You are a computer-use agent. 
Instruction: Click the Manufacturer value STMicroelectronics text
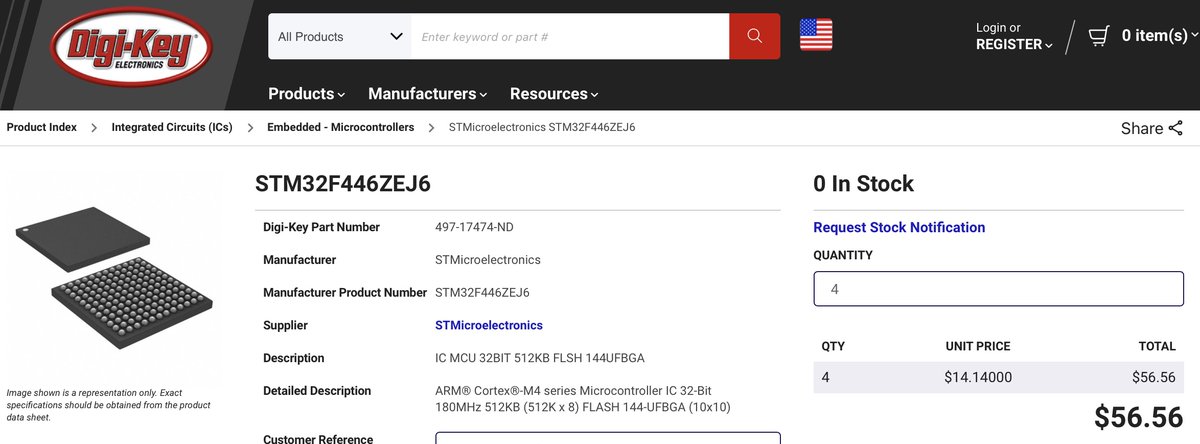[x=488, y=260]
